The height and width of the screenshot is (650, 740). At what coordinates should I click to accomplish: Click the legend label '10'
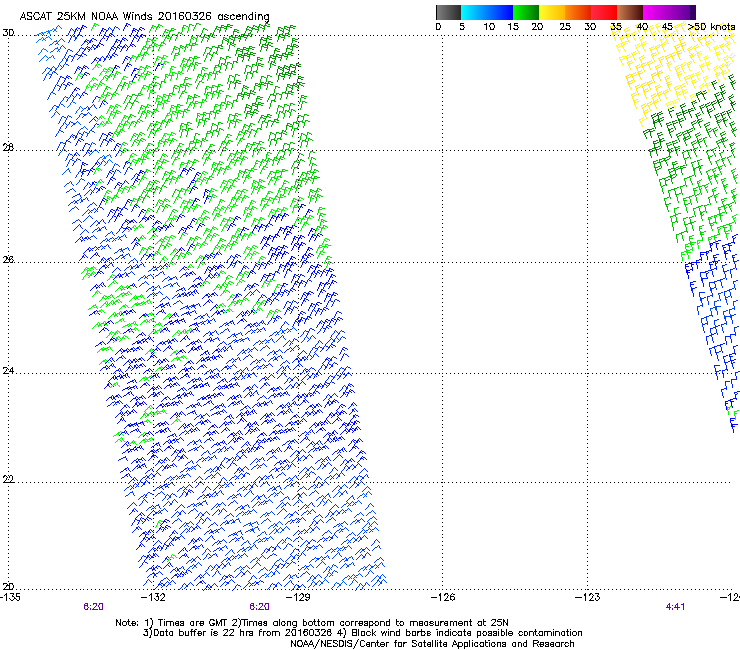coord(489,27)
